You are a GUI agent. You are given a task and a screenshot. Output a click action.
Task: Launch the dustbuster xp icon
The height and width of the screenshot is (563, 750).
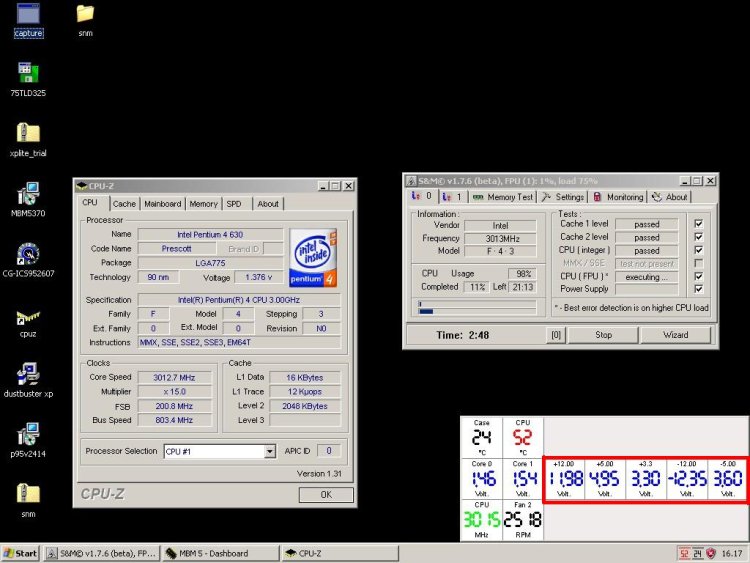[28, 375]
